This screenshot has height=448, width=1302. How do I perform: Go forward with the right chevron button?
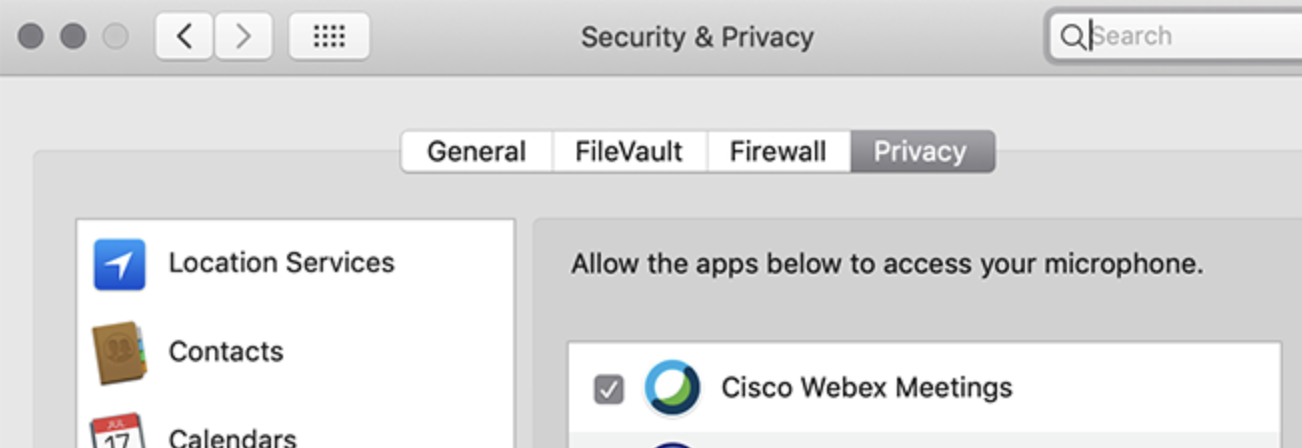click(242, 37)
